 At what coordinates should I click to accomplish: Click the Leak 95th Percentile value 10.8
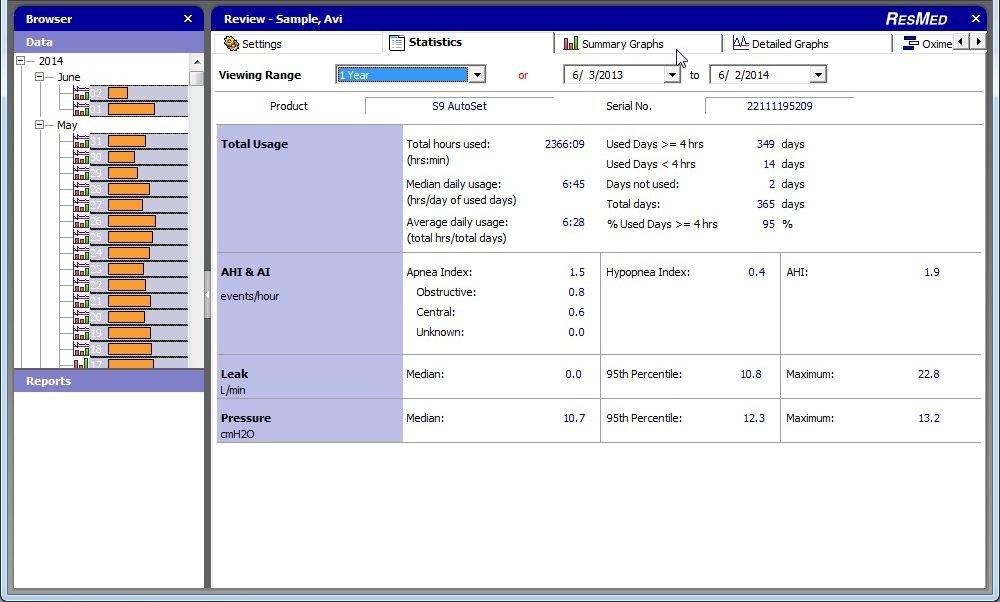point(751,374)
